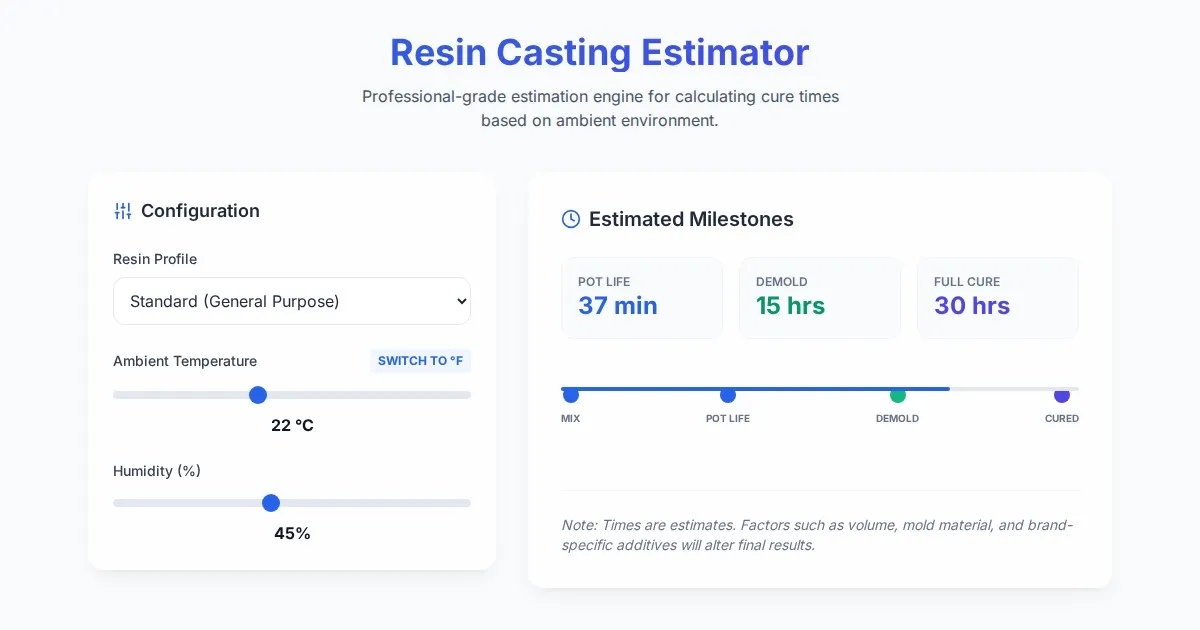1200x630 pixels.
Task: Click the Resin Casting Estimator title
Action: tap(600, 52)
